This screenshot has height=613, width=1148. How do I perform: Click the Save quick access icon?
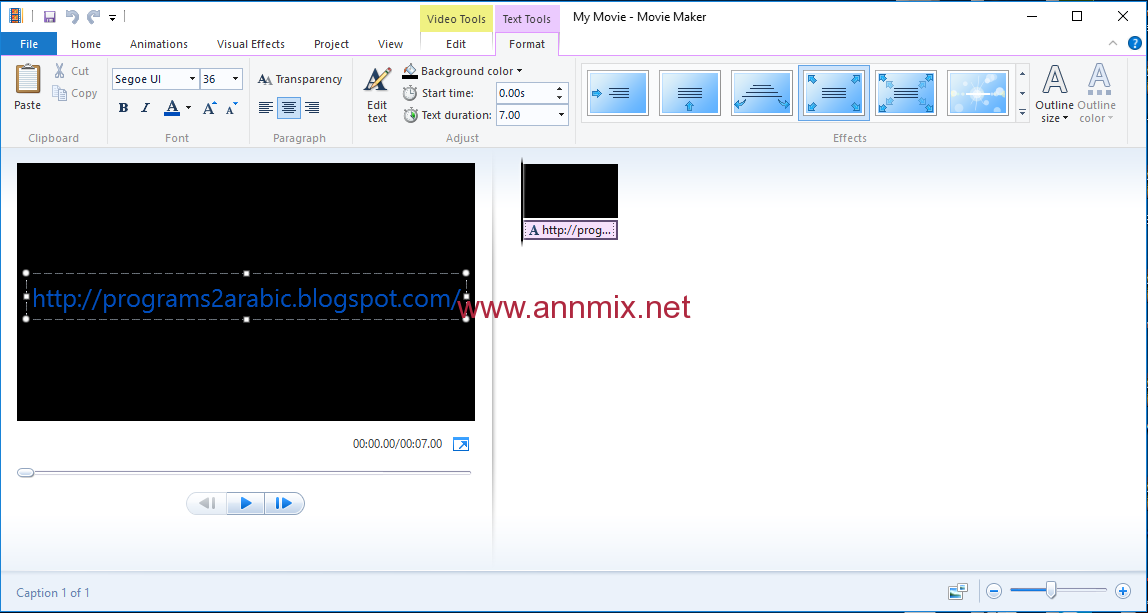(50, 16)
